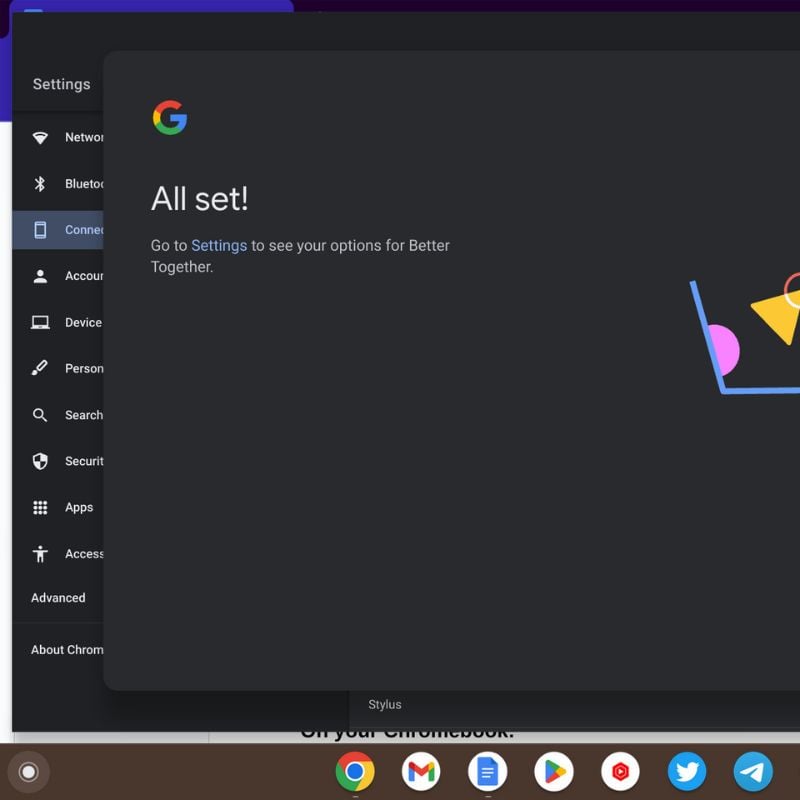Select the Network menu item
The image size is (800, 800).
click(84, 137)
